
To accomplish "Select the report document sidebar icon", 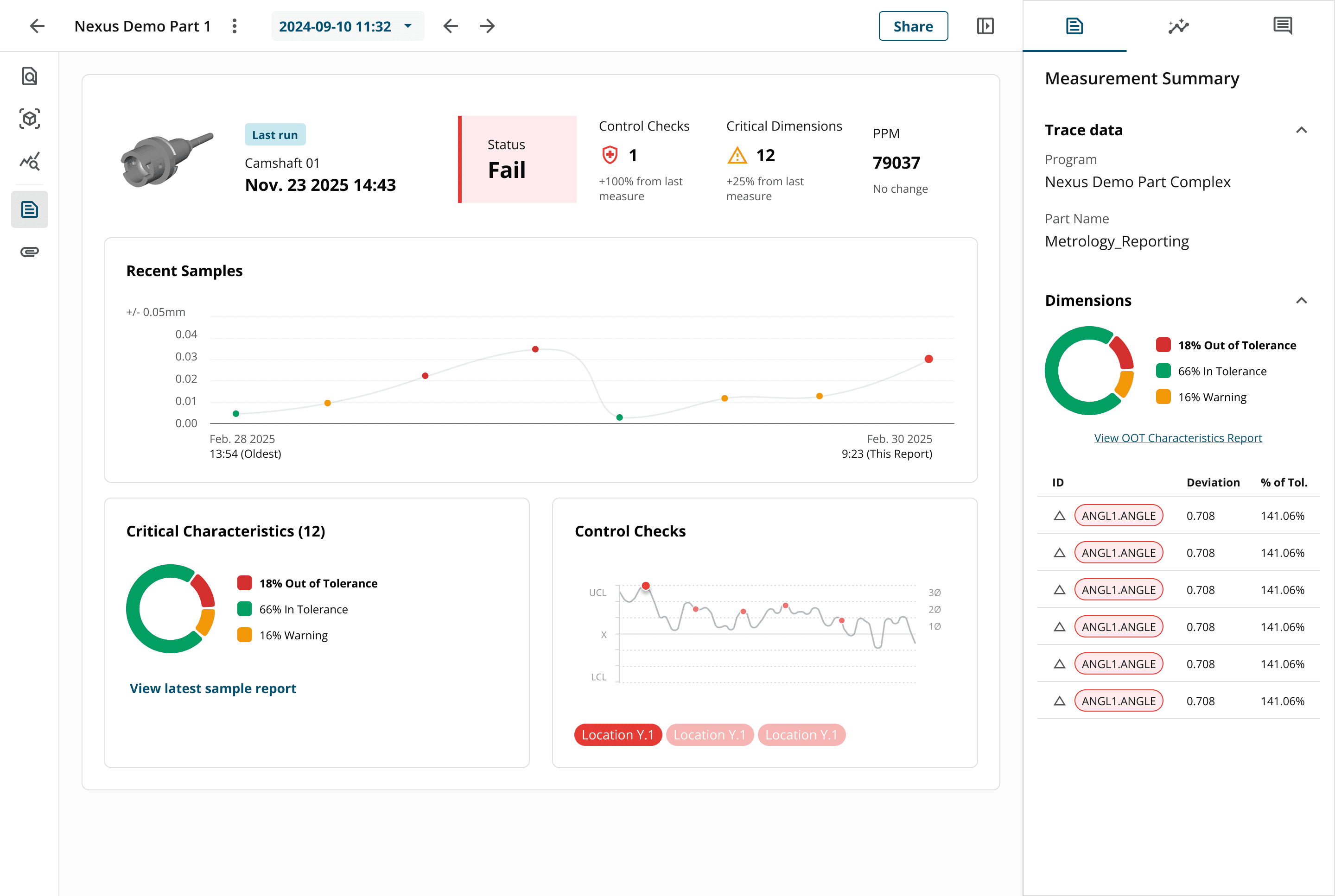I will click(x=30, y=210).
